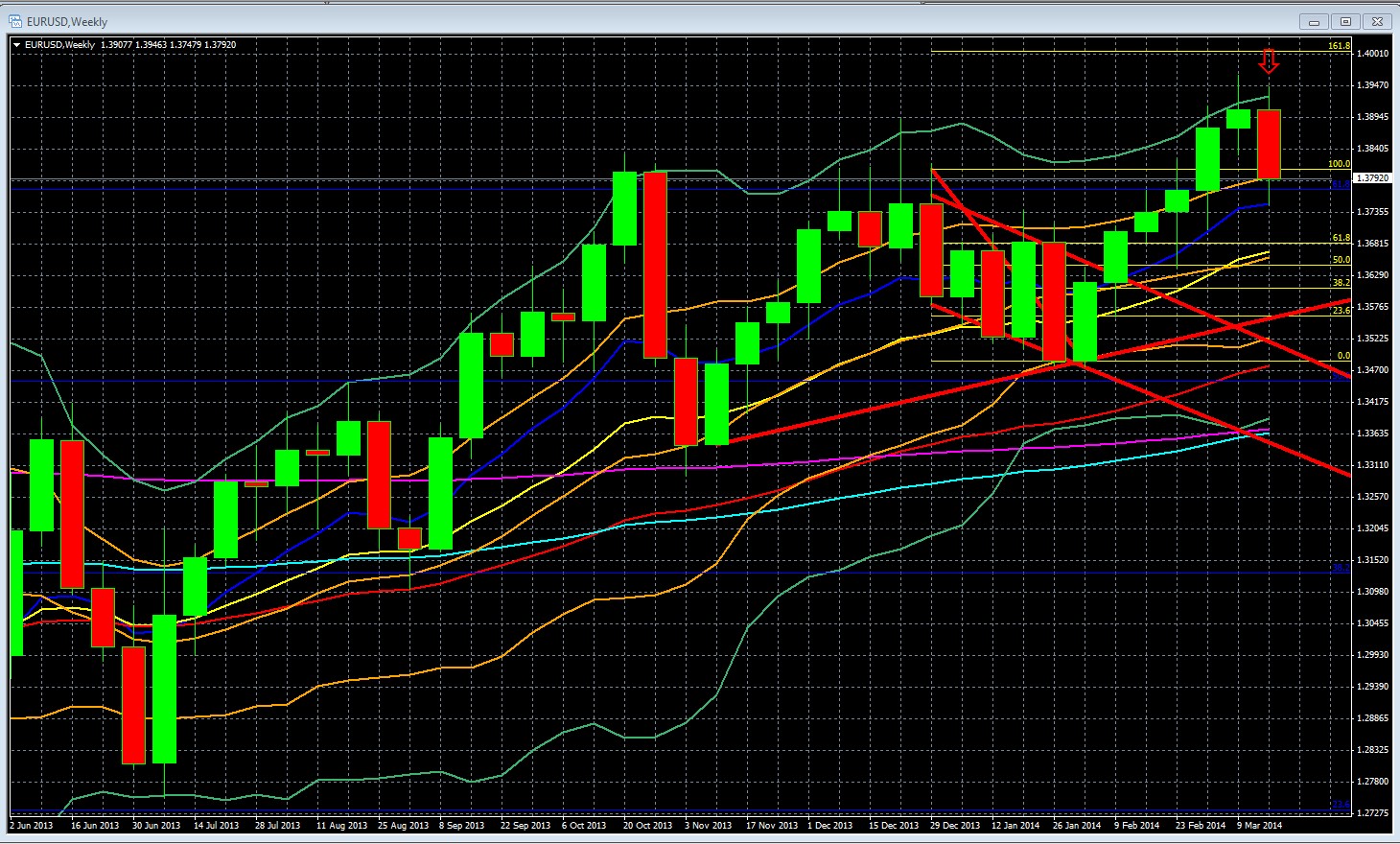
Task: Click the latest red weekly candle body
Action: click(1269, 144)
